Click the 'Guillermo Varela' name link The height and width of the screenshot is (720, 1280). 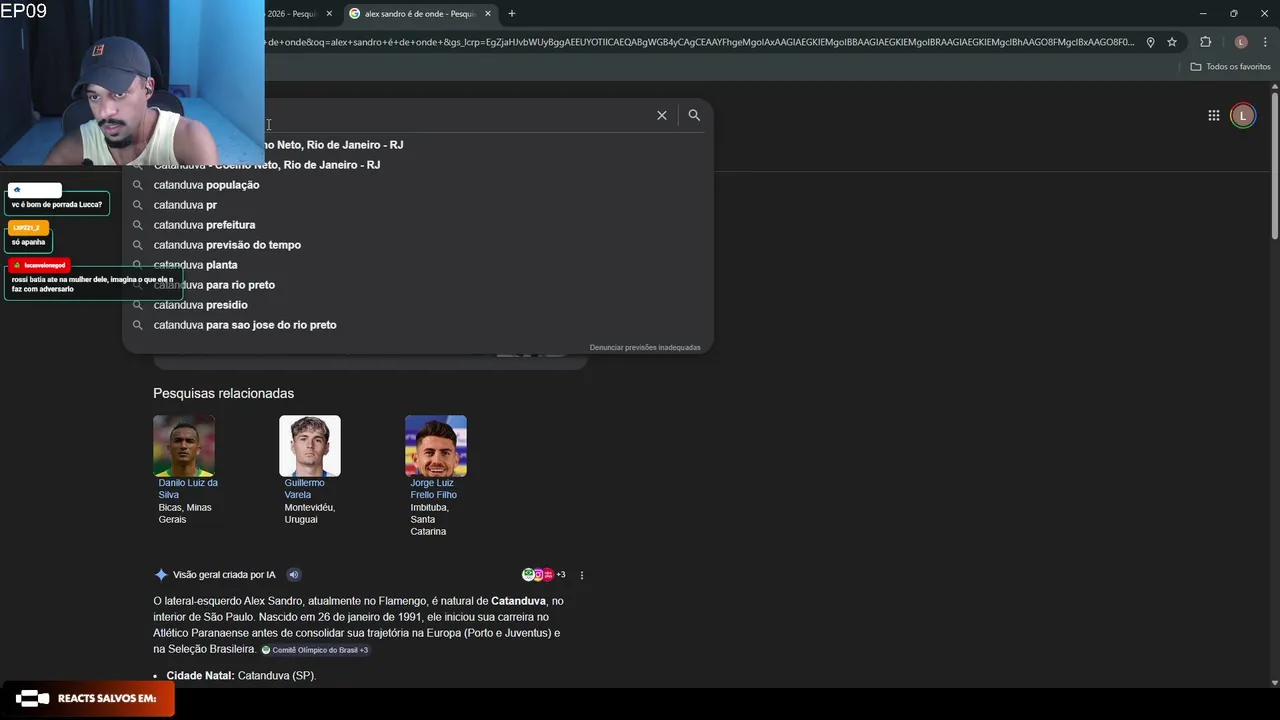[304, 489]
